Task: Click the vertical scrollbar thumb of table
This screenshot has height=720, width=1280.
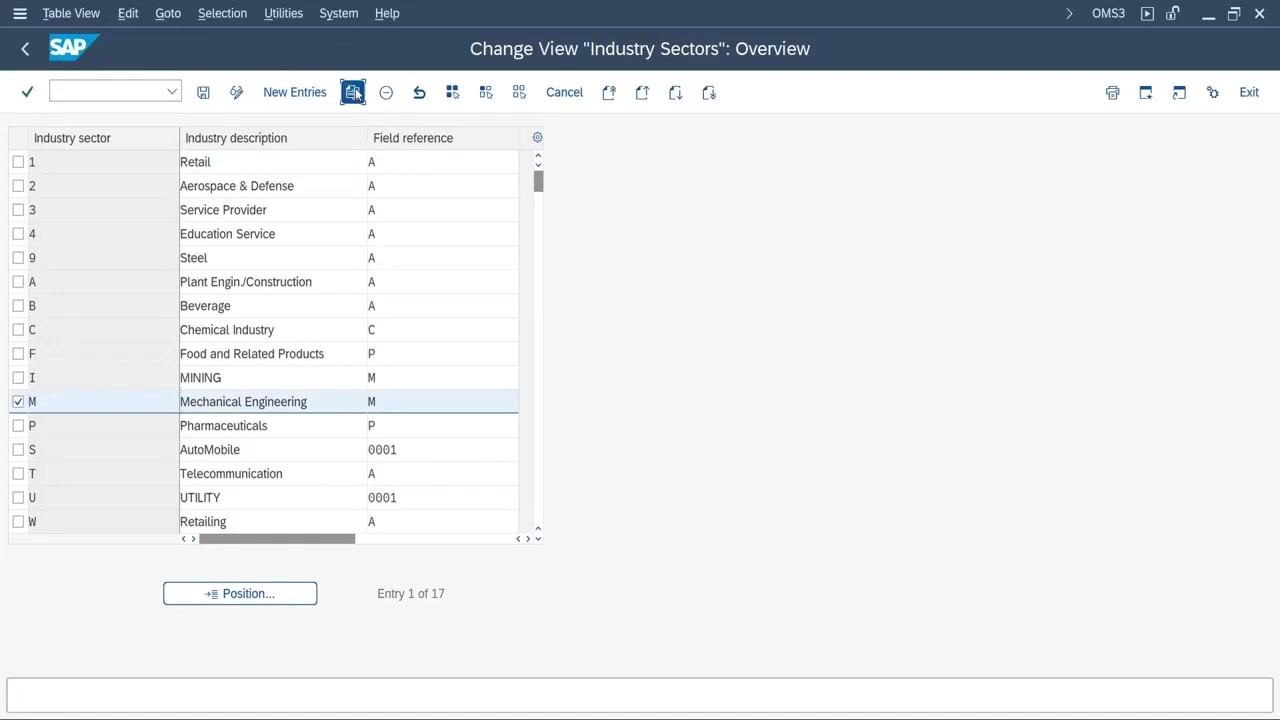Action: tap(538, 181)
